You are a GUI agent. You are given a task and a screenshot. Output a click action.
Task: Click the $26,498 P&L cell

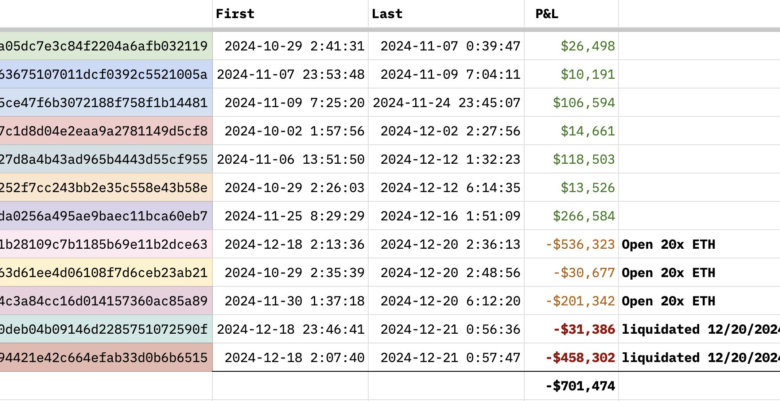coord(572,46)
